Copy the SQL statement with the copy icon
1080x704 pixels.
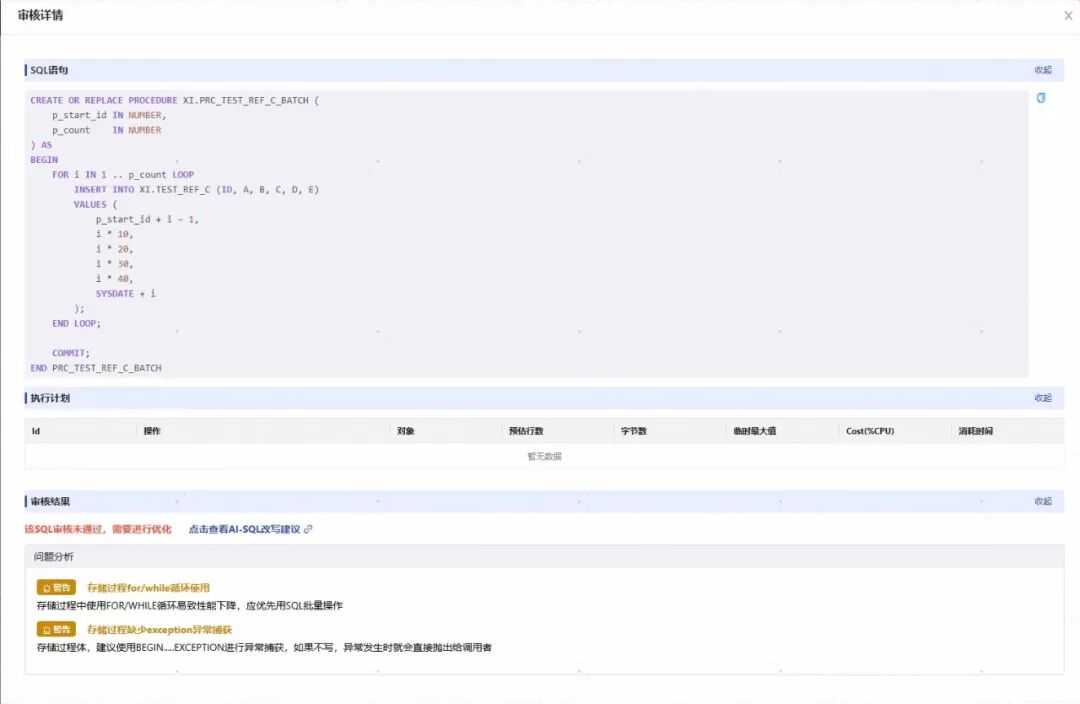coord(1041,98)
